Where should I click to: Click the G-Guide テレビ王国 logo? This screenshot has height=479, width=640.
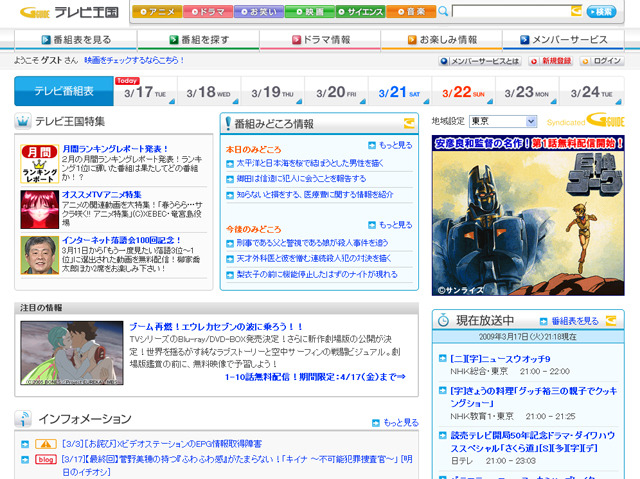[69, 12]
